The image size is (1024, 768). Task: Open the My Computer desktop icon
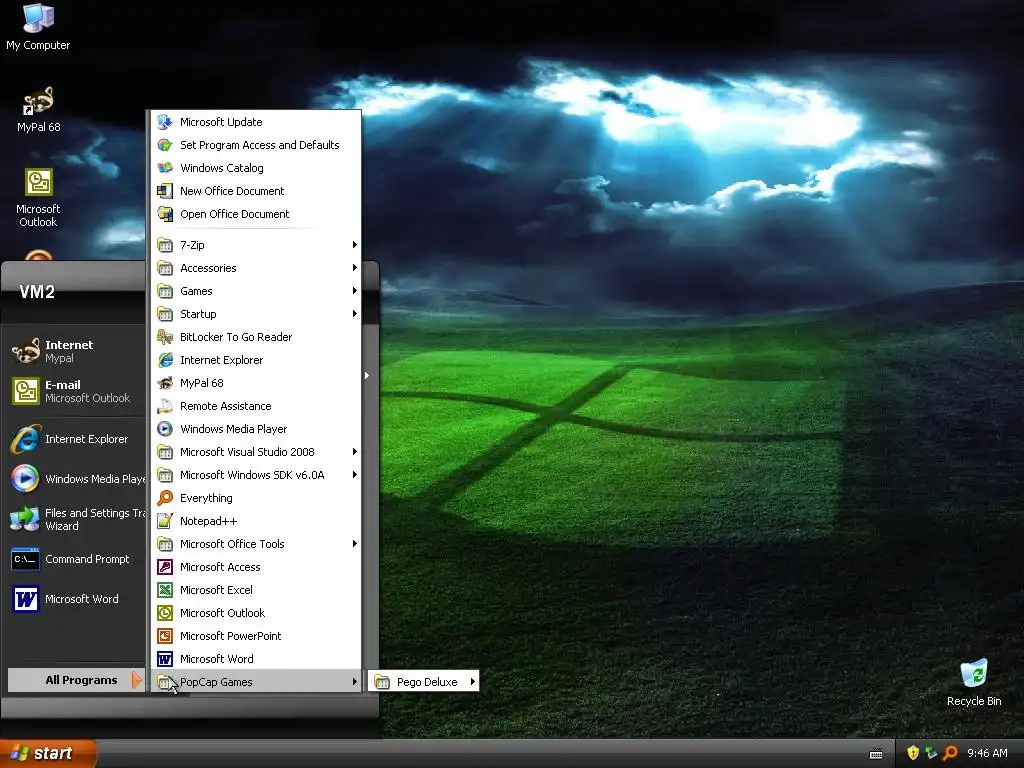coord(38,26)
